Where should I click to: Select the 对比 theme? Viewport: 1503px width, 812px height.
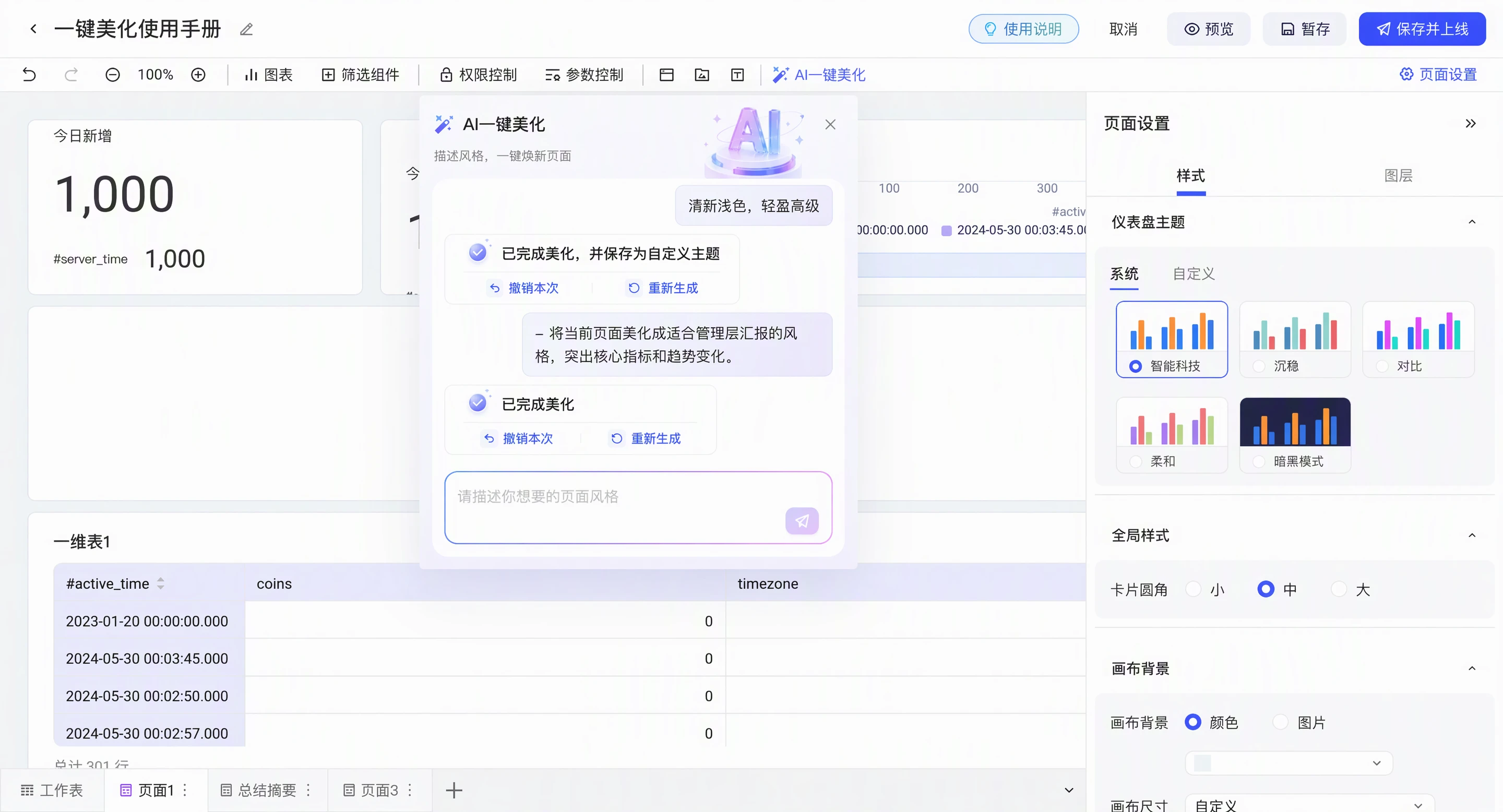pos(1418,340)
